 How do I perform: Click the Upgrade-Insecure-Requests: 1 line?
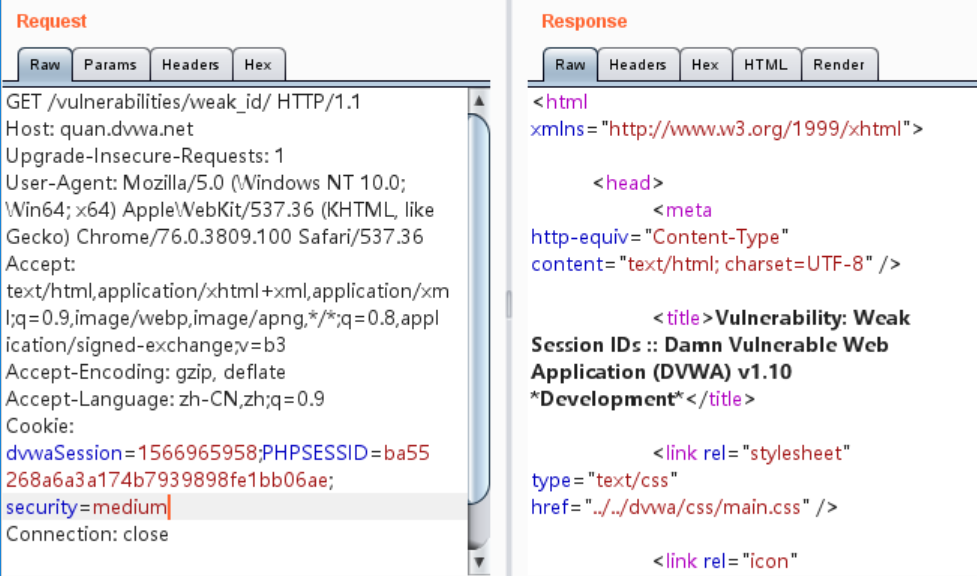coord(145,156)
